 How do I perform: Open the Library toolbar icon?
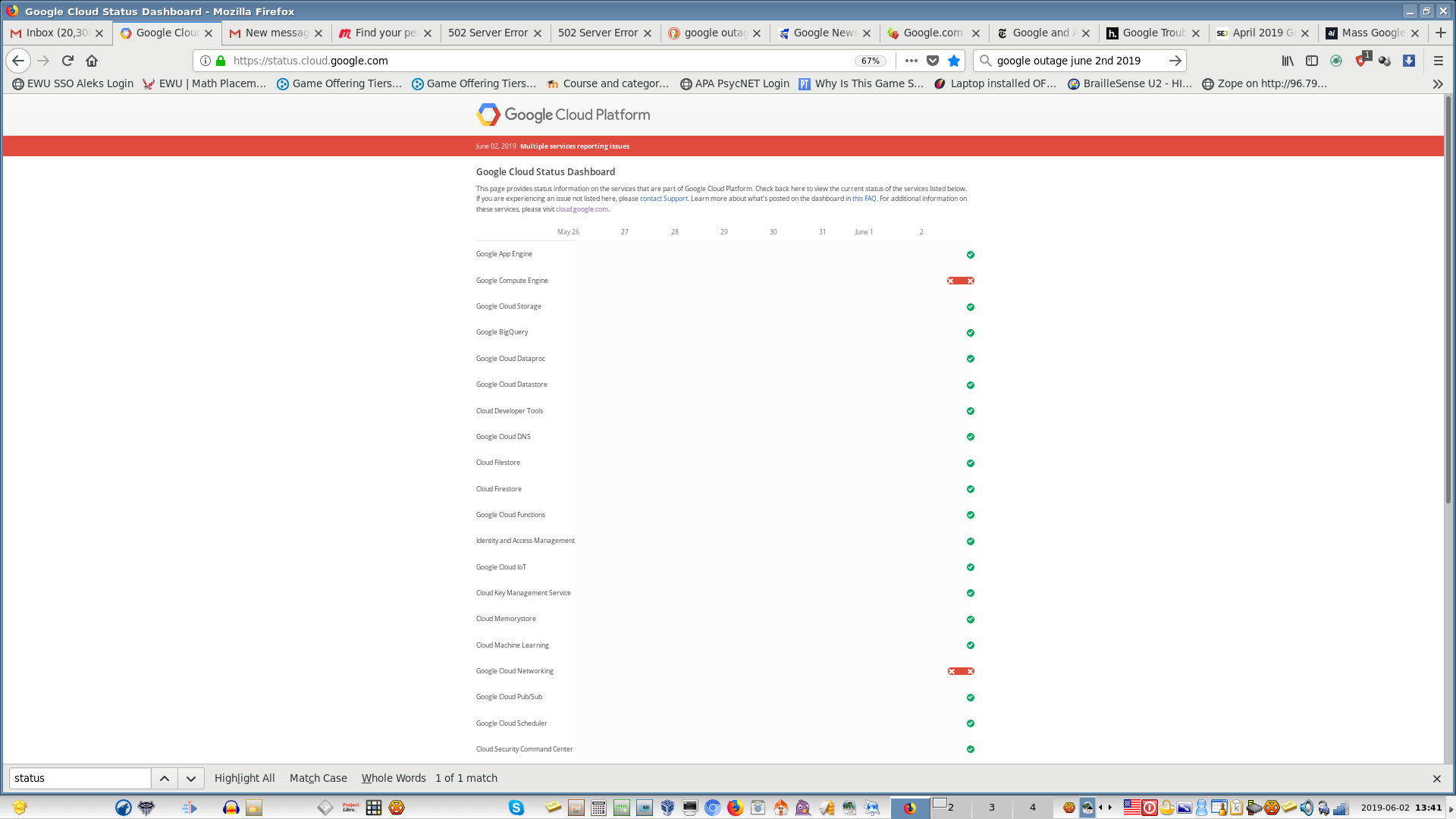pyautogui.click(x=1288, y=61)
